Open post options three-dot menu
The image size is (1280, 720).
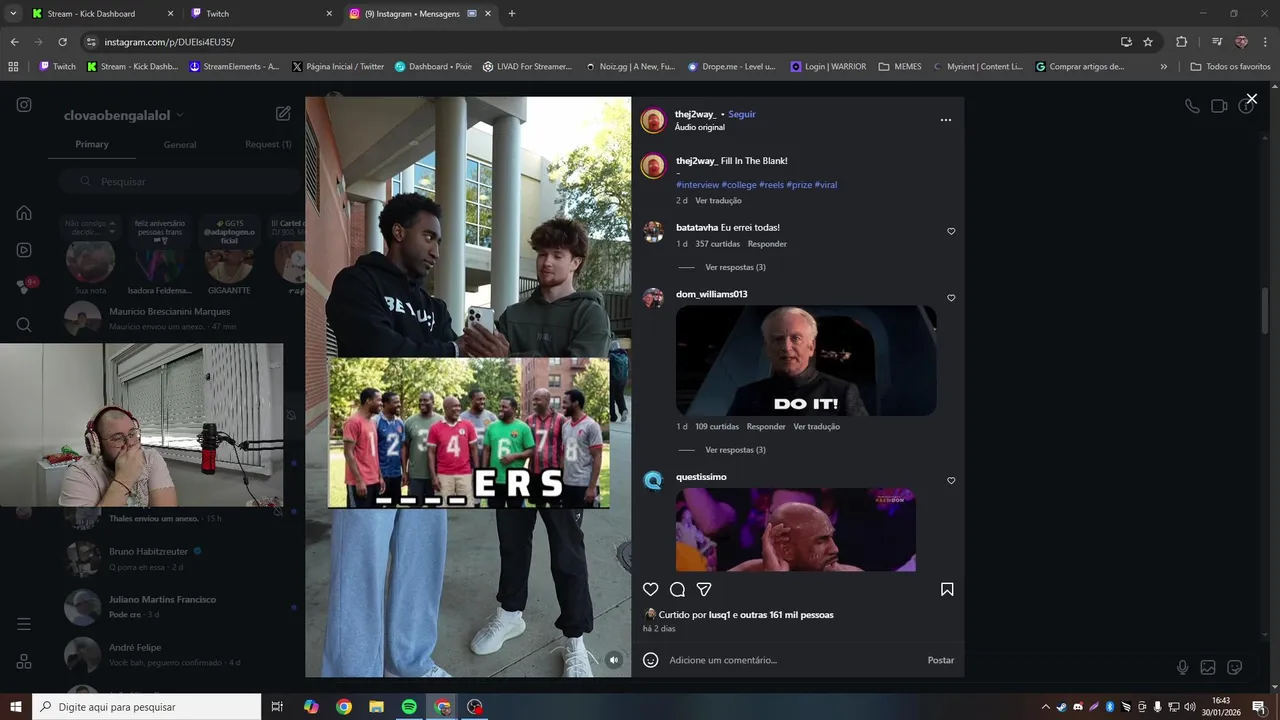pyautogui.click(x=946, y=120)
